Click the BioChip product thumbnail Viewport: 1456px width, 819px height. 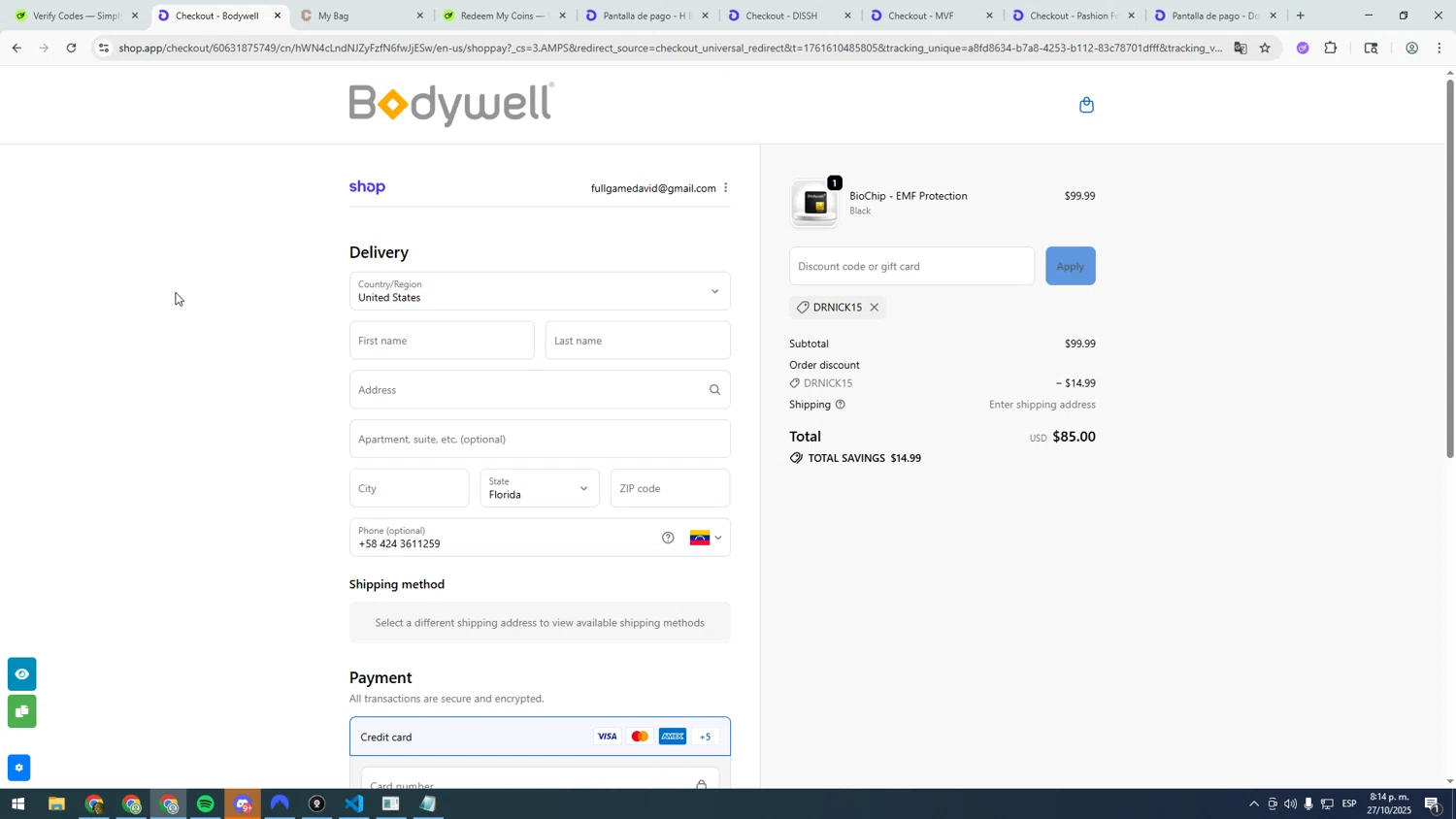(814, 203)
